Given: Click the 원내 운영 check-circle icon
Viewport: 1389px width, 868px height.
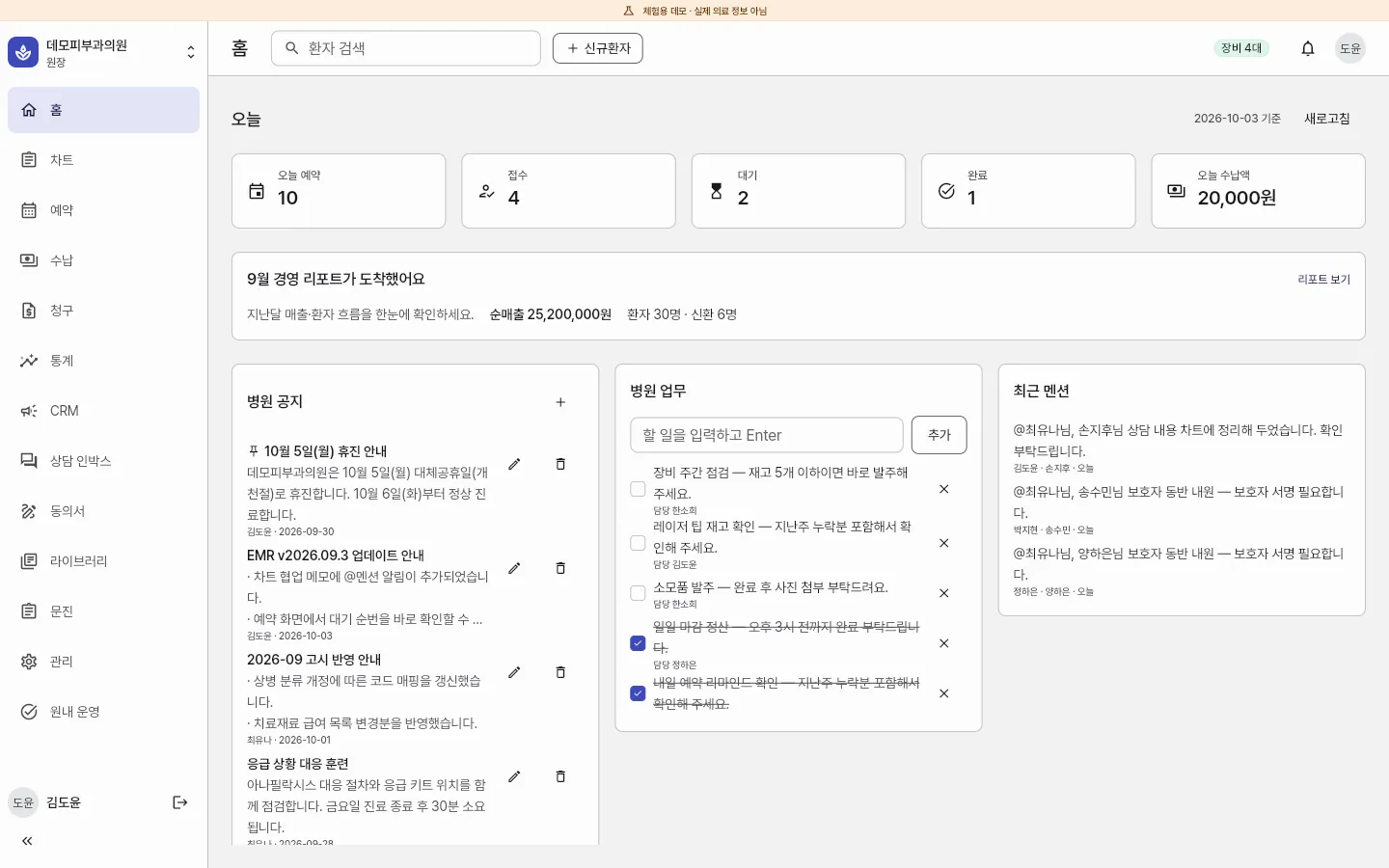Looking at the screenshot, I should click(29, 712).
